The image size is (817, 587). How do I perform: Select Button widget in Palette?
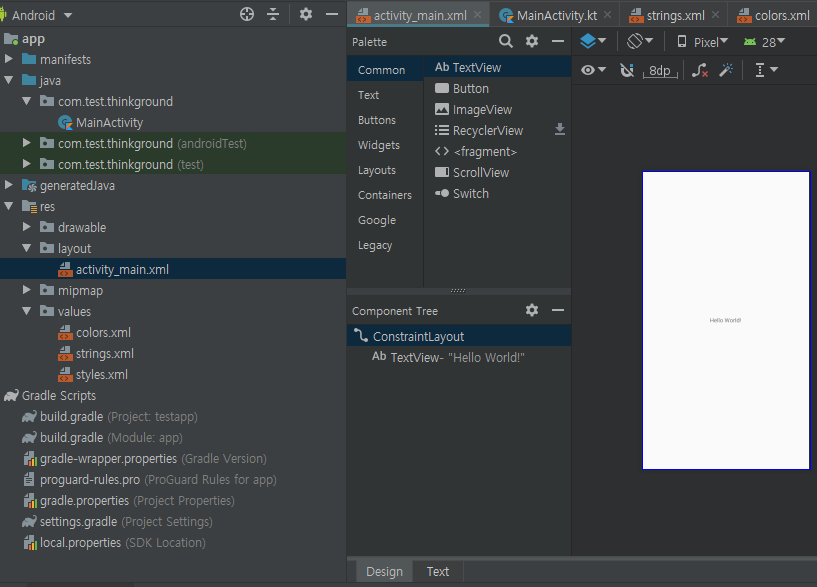point(498,89)
